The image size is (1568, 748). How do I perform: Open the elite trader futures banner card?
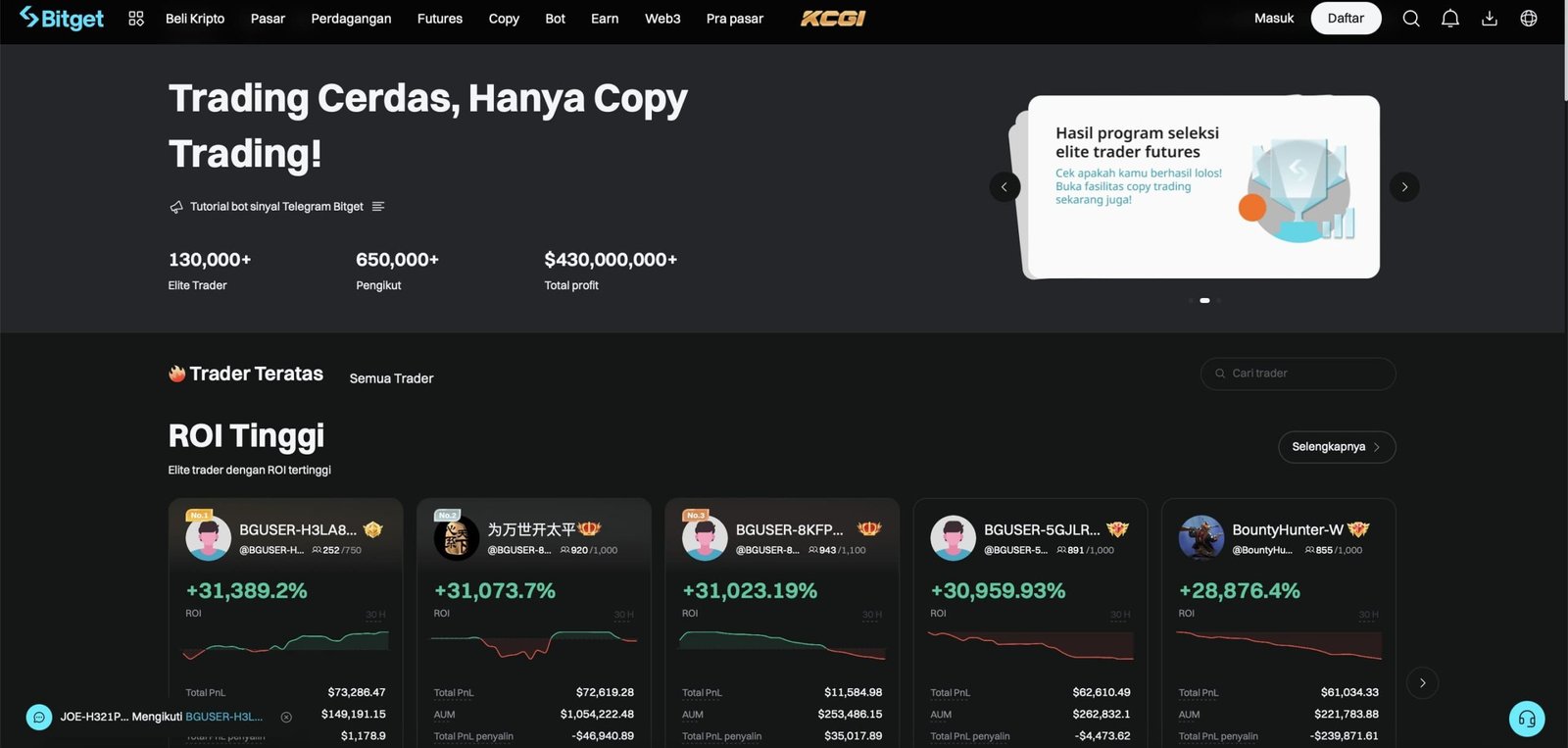click(1203, 187)
